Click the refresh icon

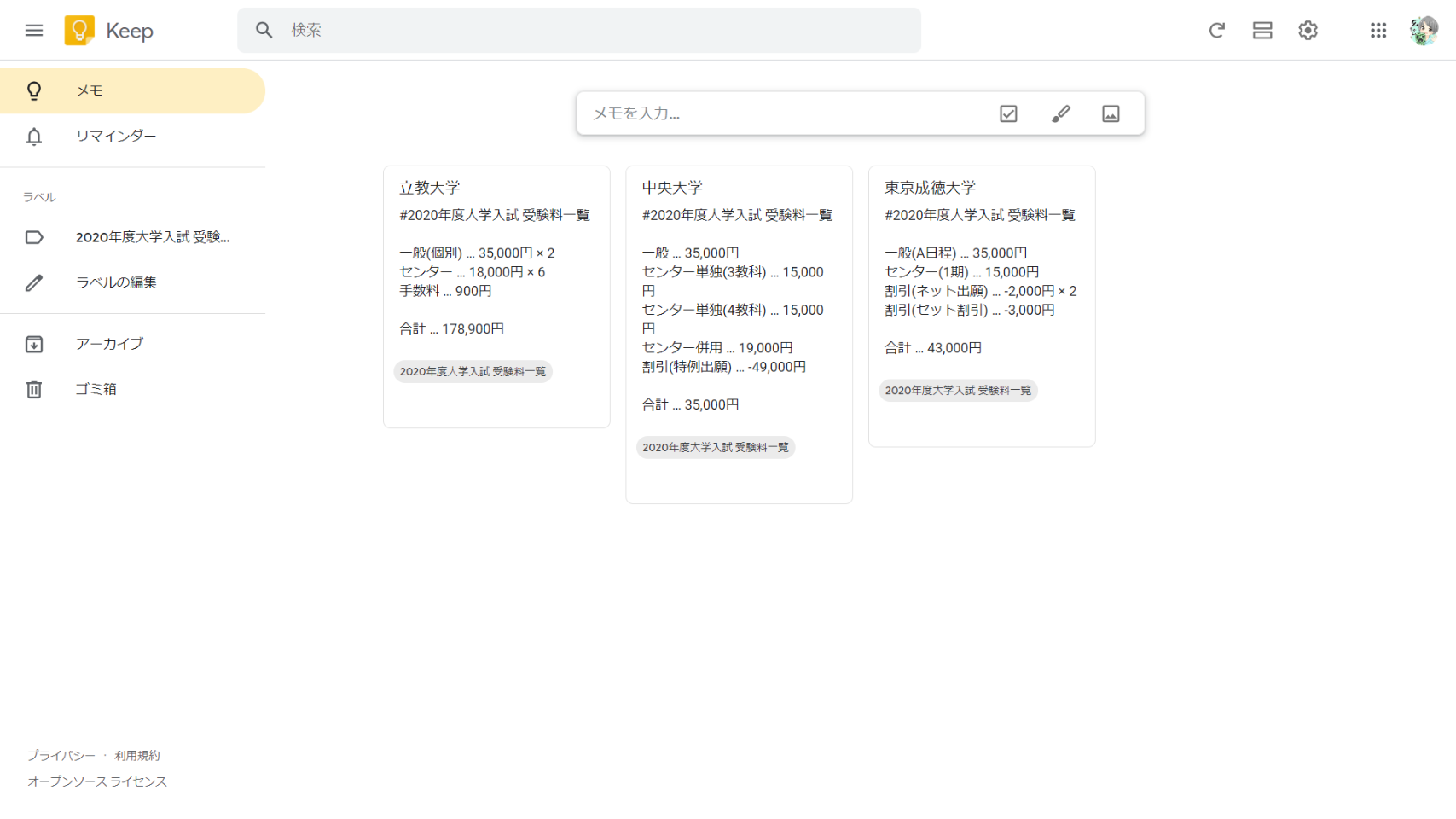[1216, 31]
